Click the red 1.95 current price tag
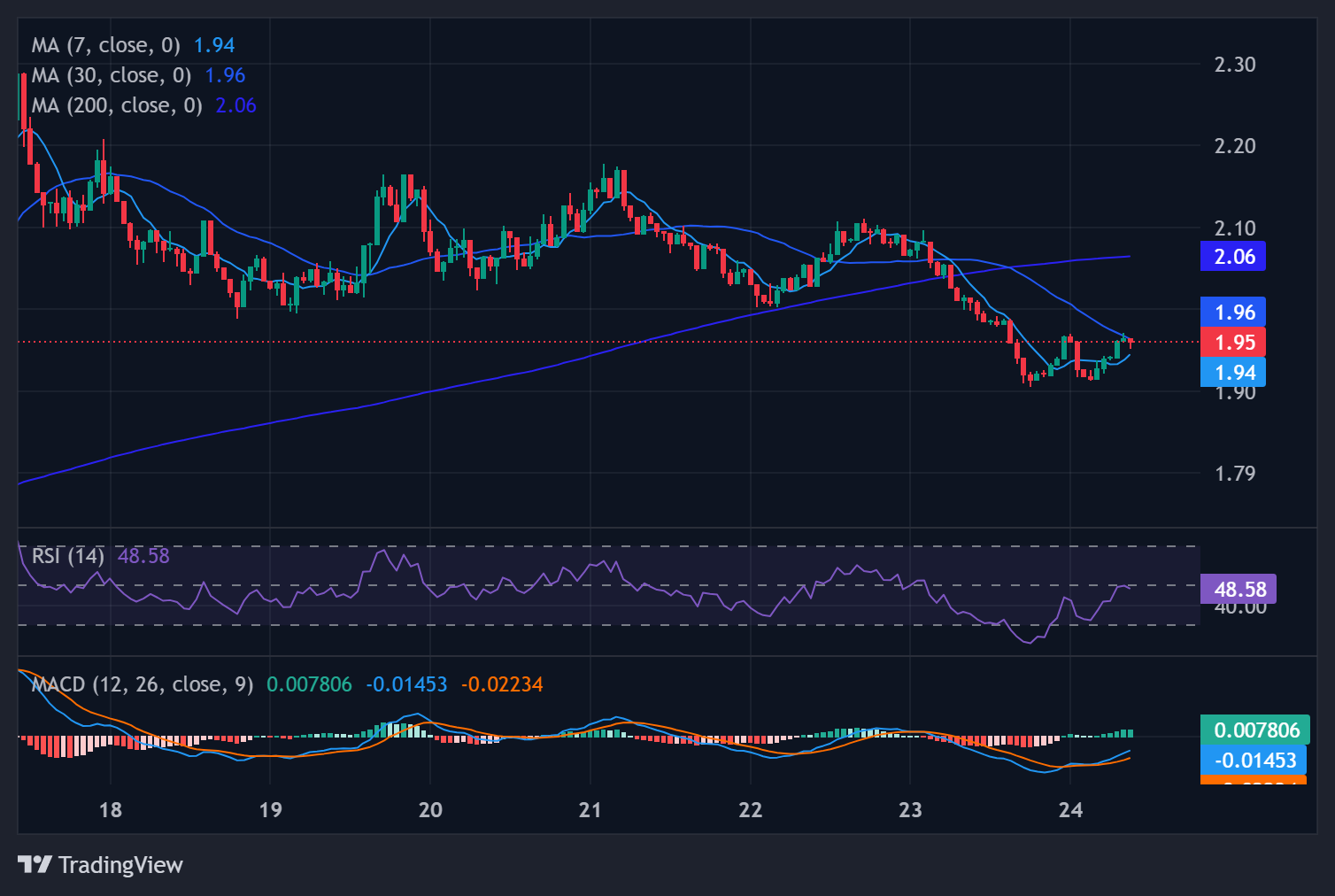The image size is (1335, 896). pos(1233,343)
